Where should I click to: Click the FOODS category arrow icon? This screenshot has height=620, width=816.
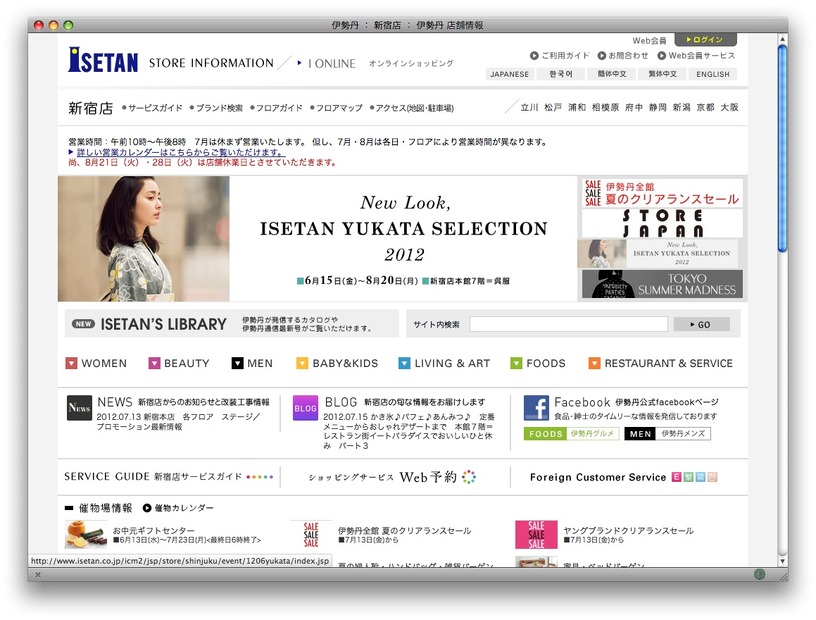516,363
